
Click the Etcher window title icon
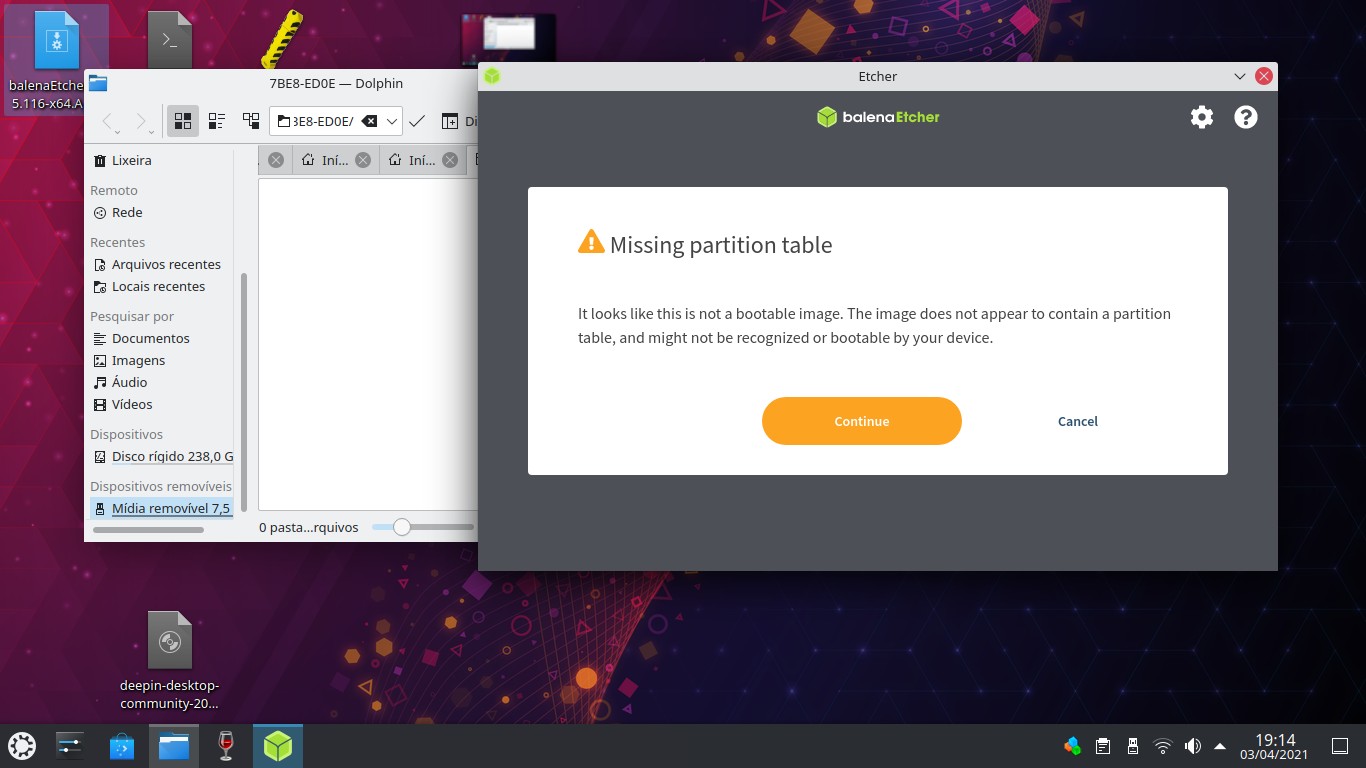point(492,76)
